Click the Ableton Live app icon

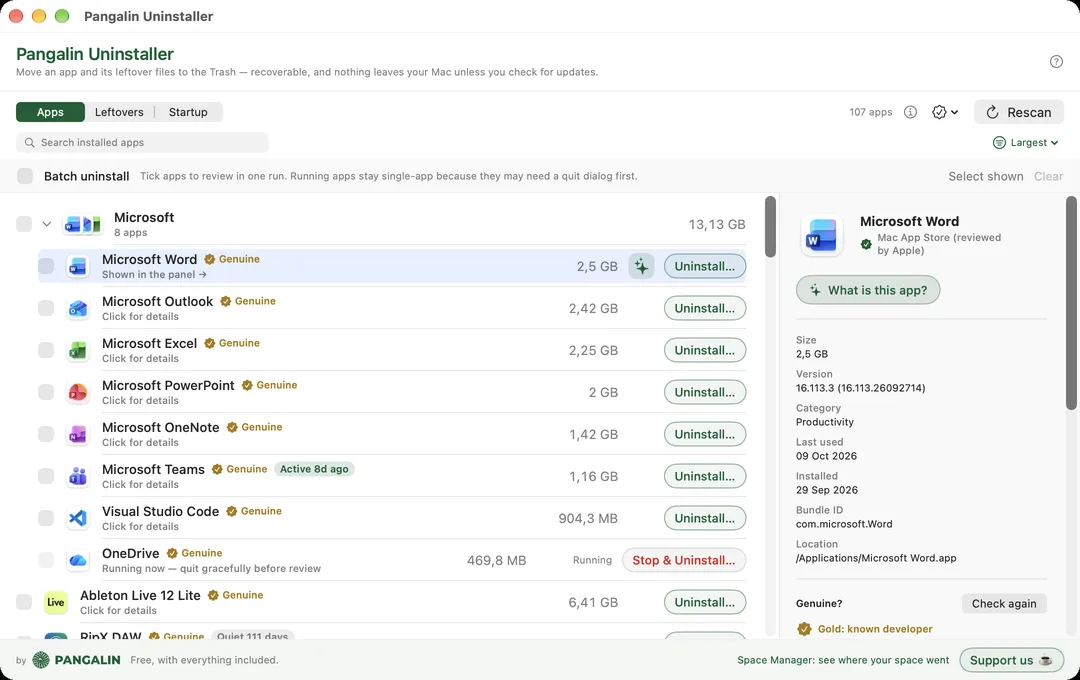[56, 602]
